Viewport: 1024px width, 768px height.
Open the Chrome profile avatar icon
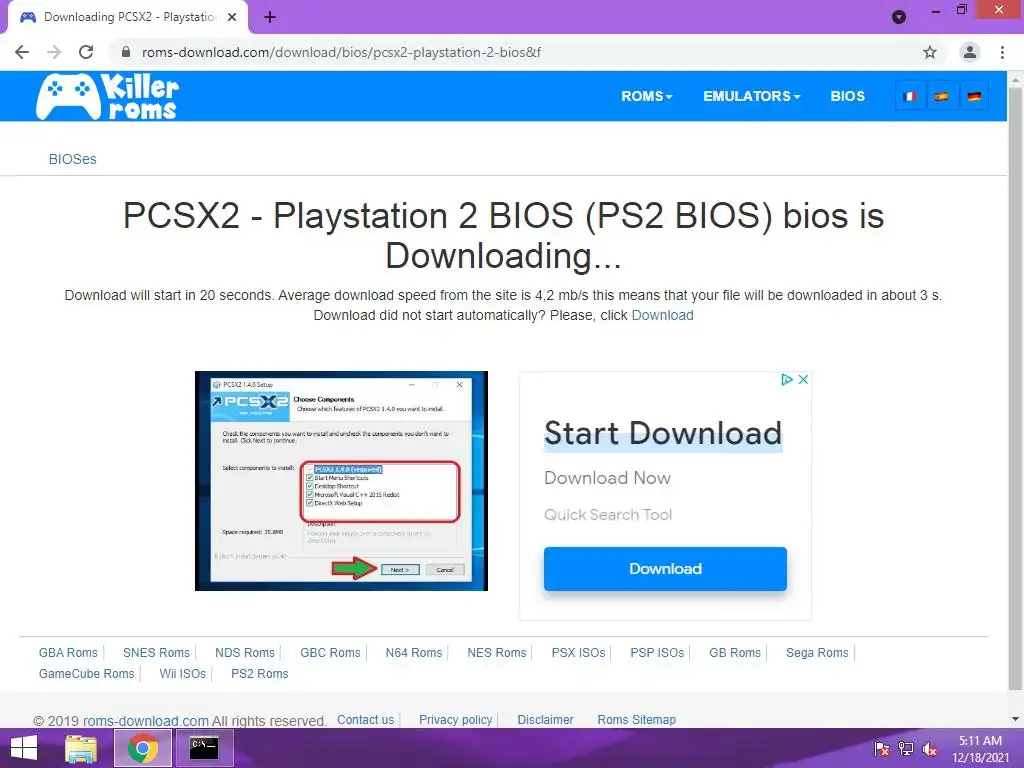pyautogui.click(x=970, y=52)
